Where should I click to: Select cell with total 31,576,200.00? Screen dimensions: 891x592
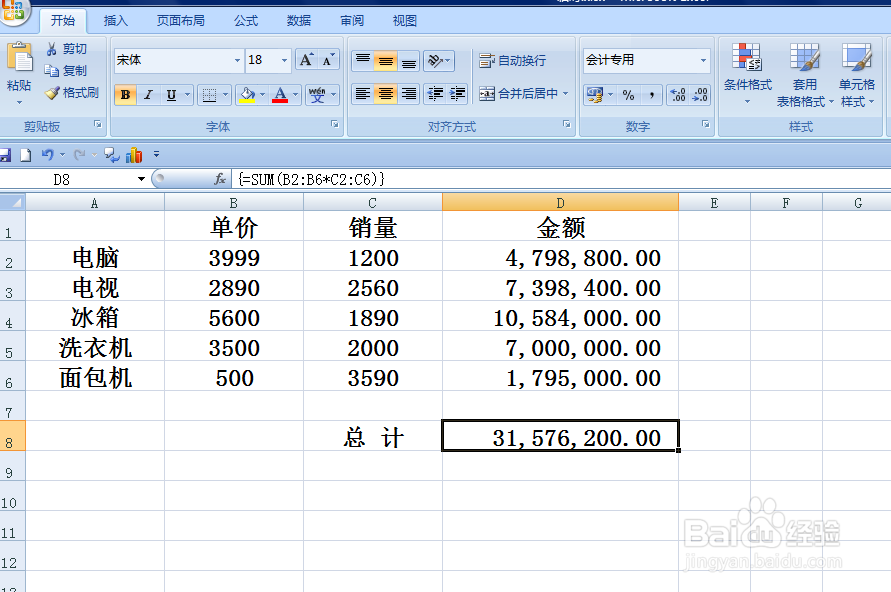click(x=560, y=436)
